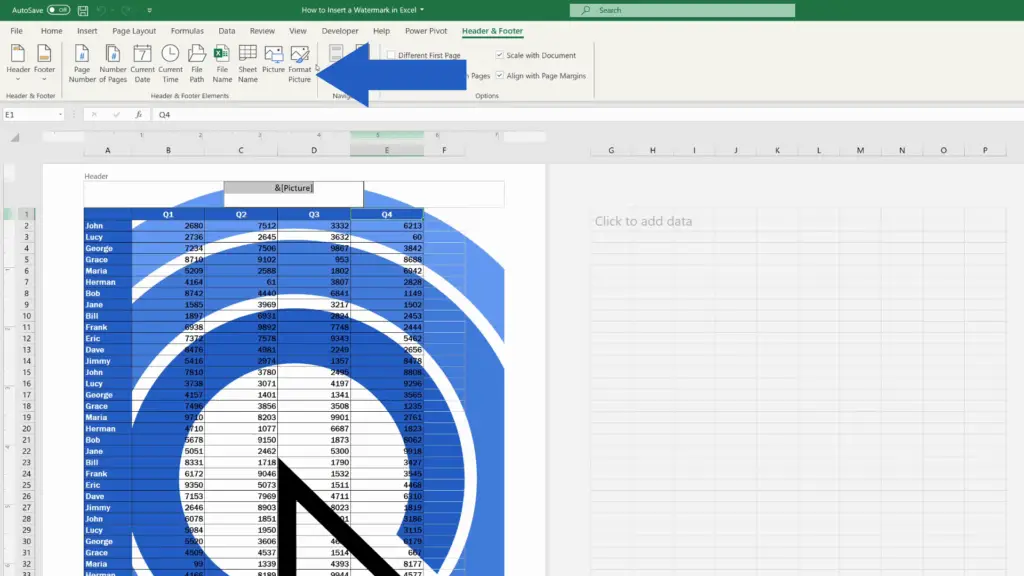Switch to the Home tab
This screenshot has height=576, width=1024.
point(52,31)
